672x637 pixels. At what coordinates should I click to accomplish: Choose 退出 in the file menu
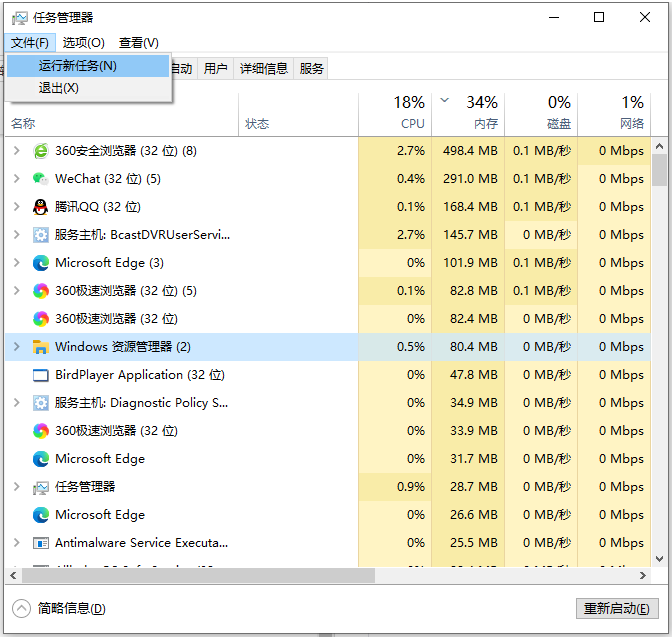(59, 88)
